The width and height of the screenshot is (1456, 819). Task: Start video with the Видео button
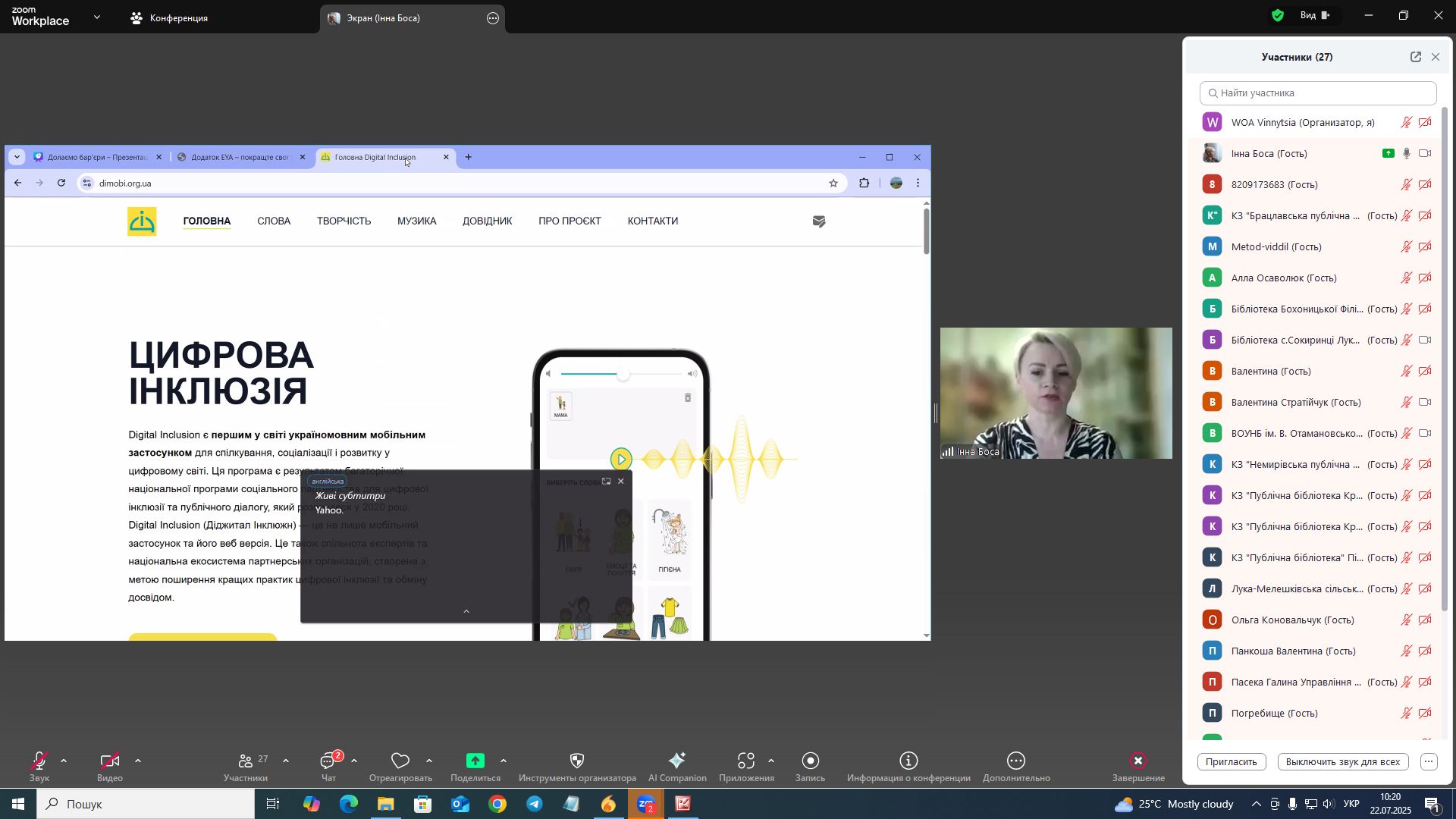pyautogui.click(x=109, y=767)
